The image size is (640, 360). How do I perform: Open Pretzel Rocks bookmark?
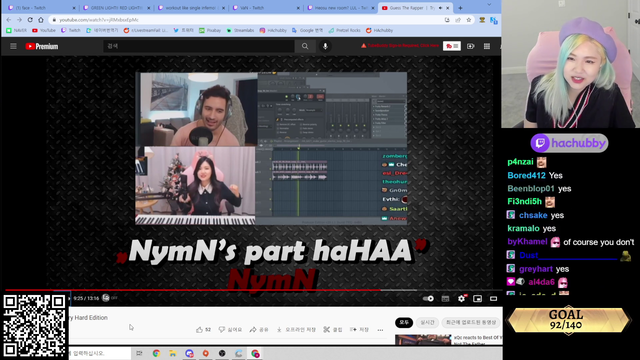(x=344, y=30)
